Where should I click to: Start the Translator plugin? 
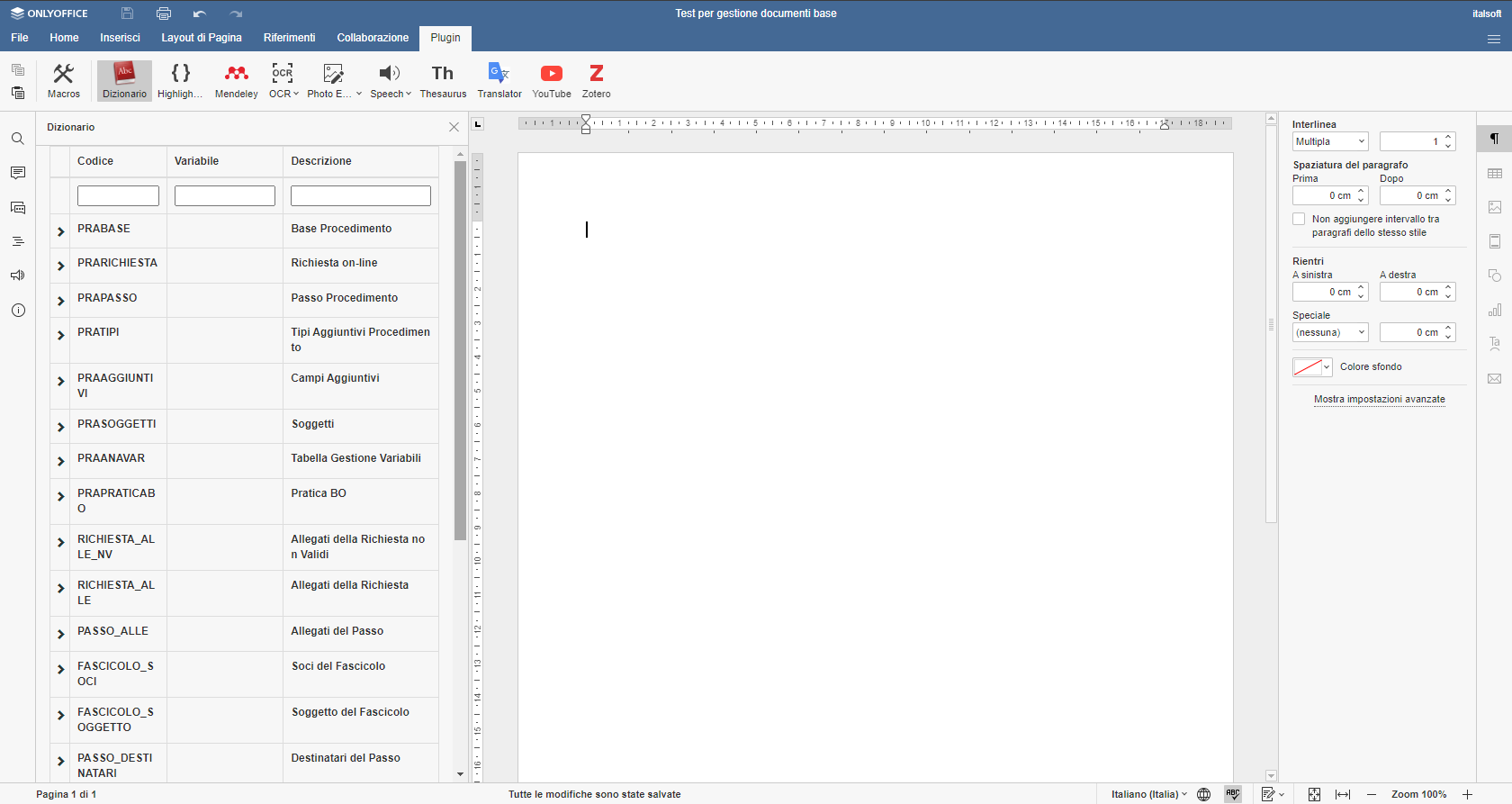click(x=499, y=80)
